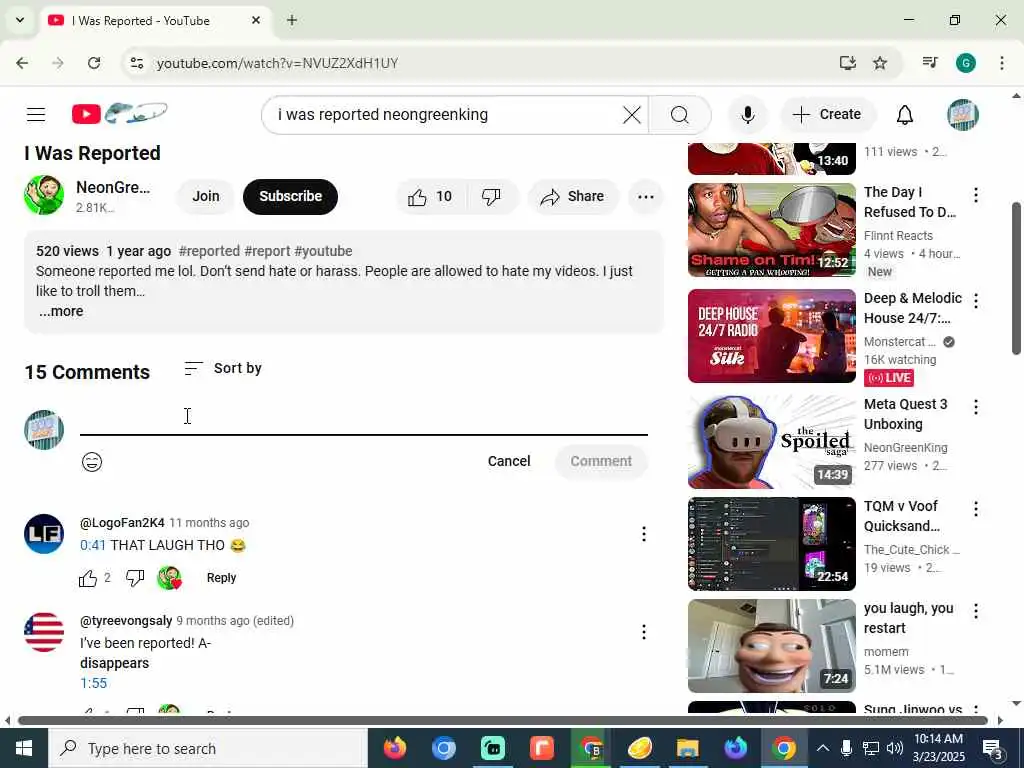
Task: Open the media control icon in Chrome toolbar
Action: coord(930,63)
